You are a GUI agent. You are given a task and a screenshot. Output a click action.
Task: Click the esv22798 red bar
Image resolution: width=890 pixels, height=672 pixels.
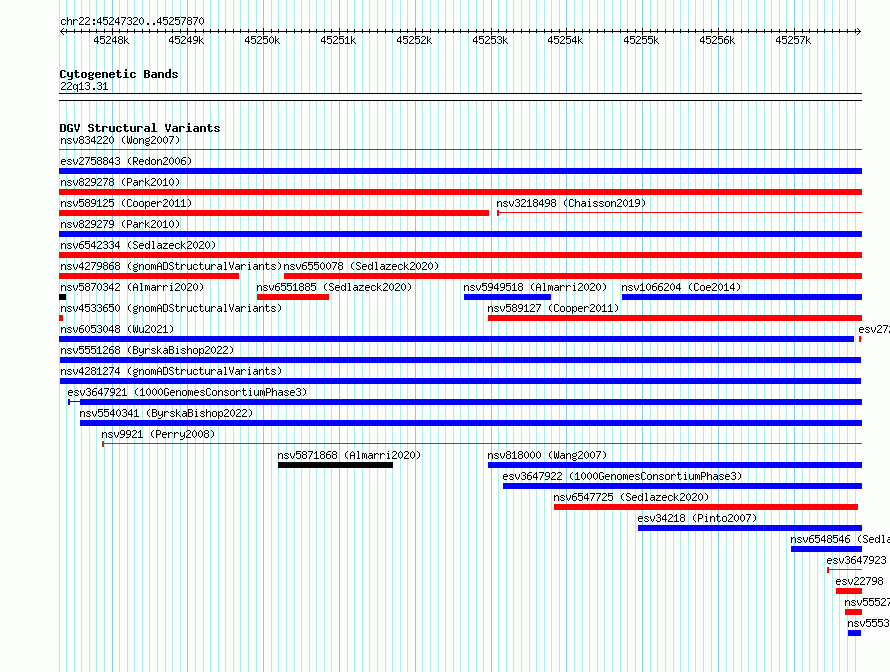(849, 591)
